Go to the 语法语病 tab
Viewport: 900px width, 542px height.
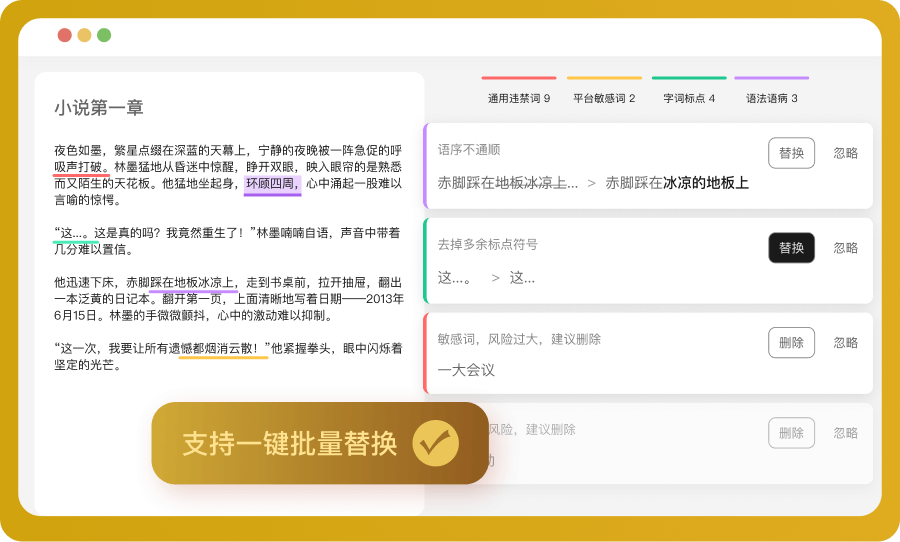click(772, 98)
